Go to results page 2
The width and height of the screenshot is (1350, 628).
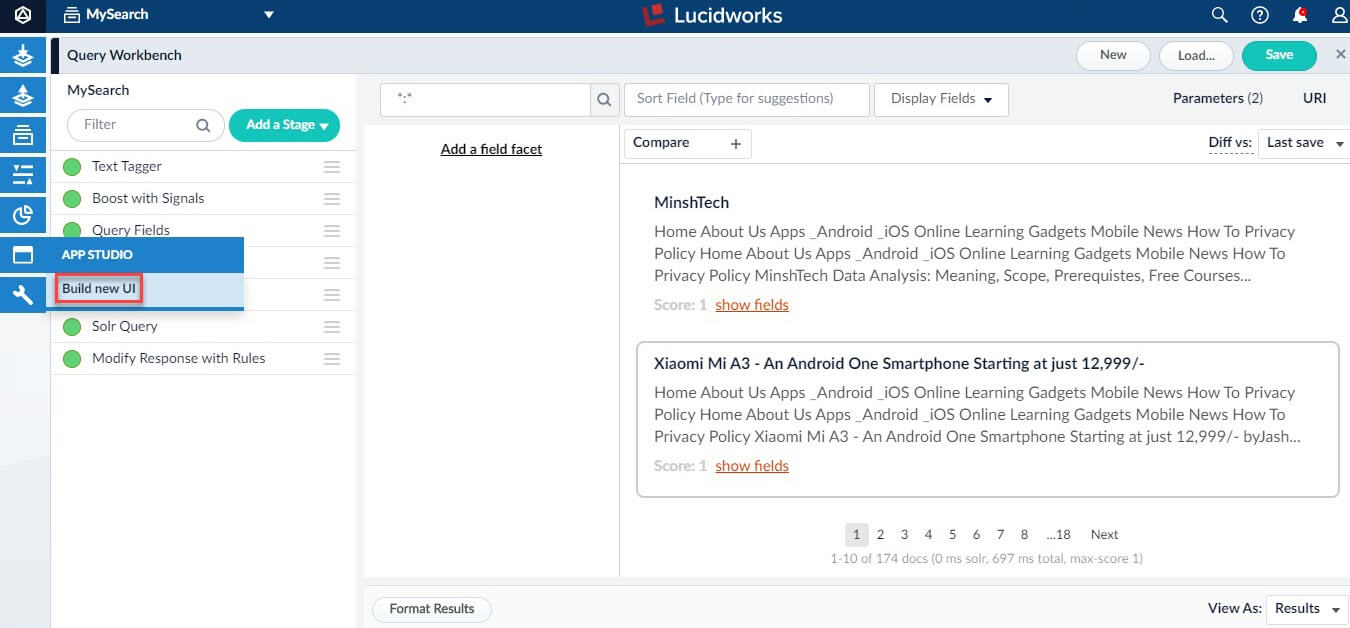(x=880, y=535)
